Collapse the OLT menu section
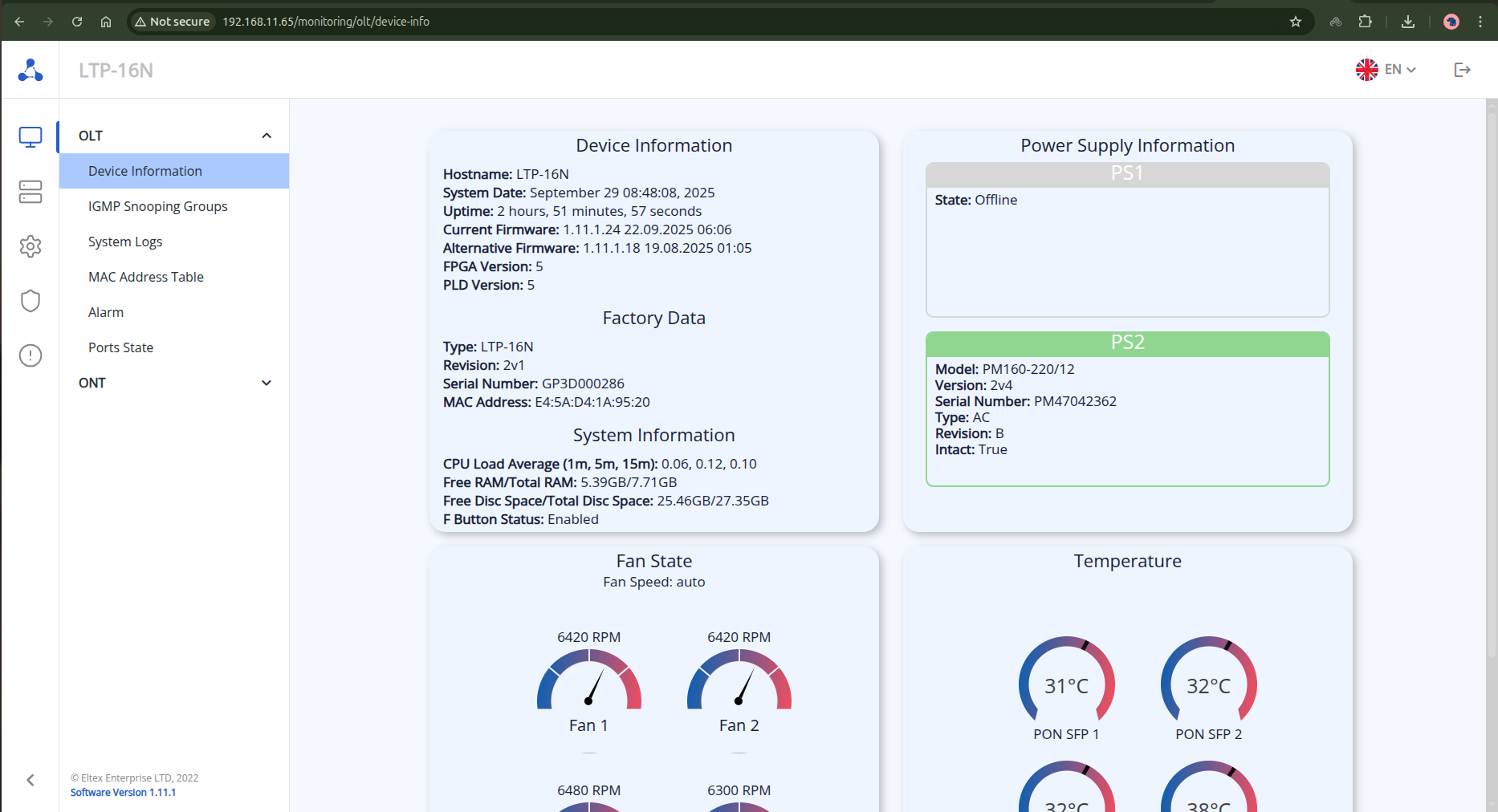This screenshot has width=1498, height=812. (266, 136)
